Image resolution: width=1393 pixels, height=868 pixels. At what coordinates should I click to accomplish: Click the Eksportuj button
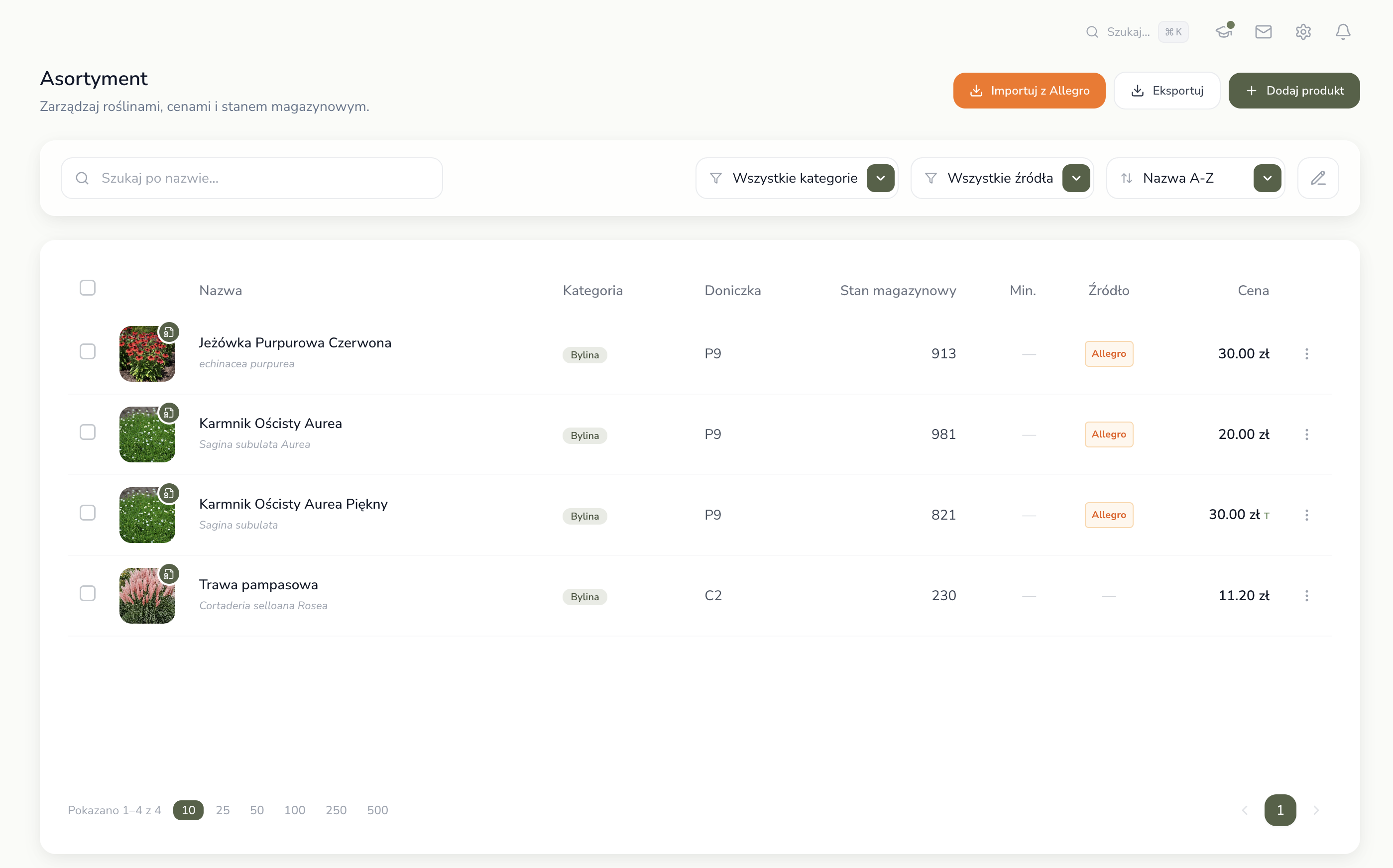pos(1167,91)
